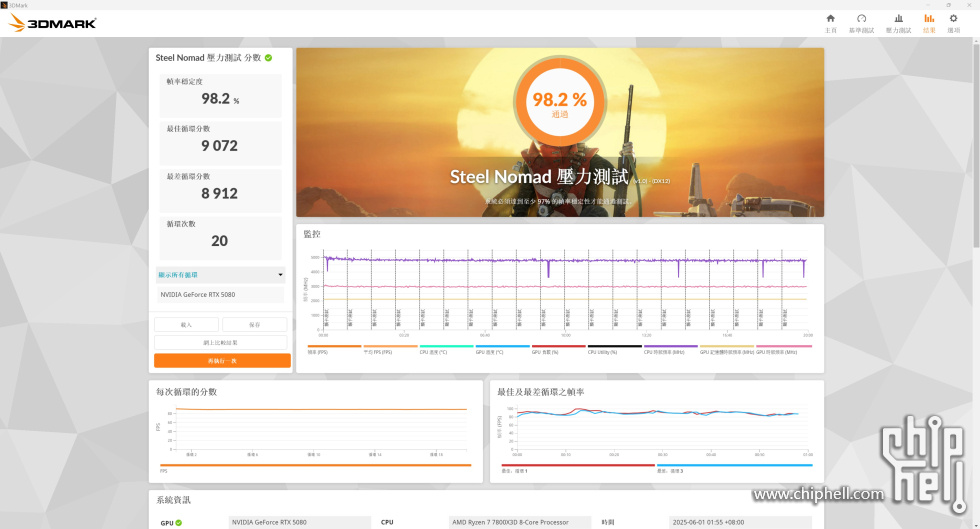Toggle GPU memory clock yellow legend swatch

pyautogui.click(x=727, y=346)
